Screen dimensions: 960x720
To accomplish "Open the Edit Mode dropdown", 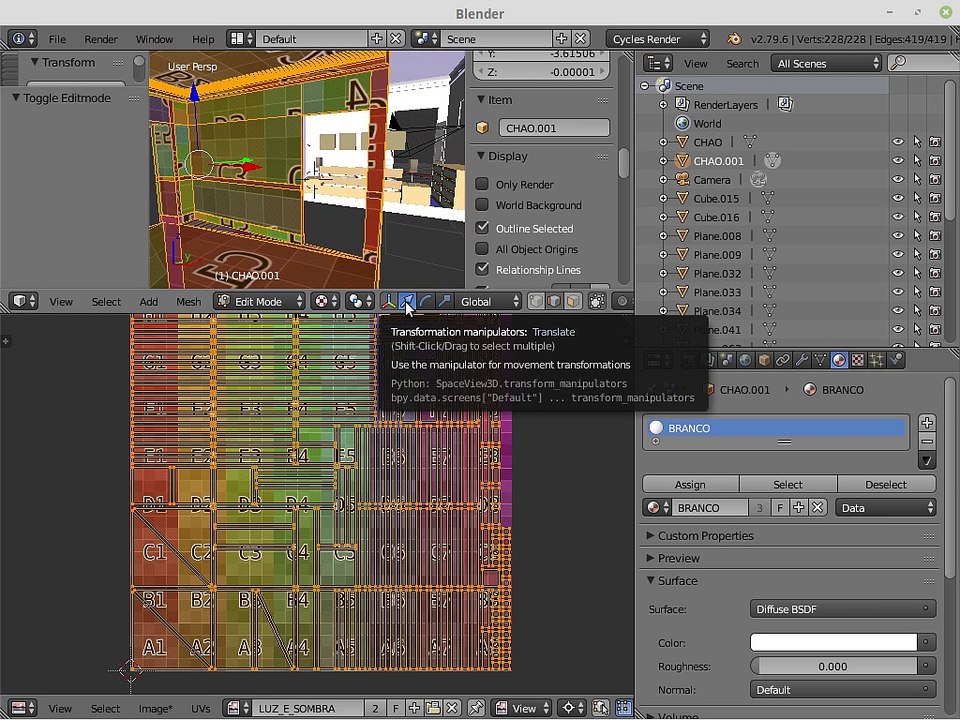I will tap(260, 301).
